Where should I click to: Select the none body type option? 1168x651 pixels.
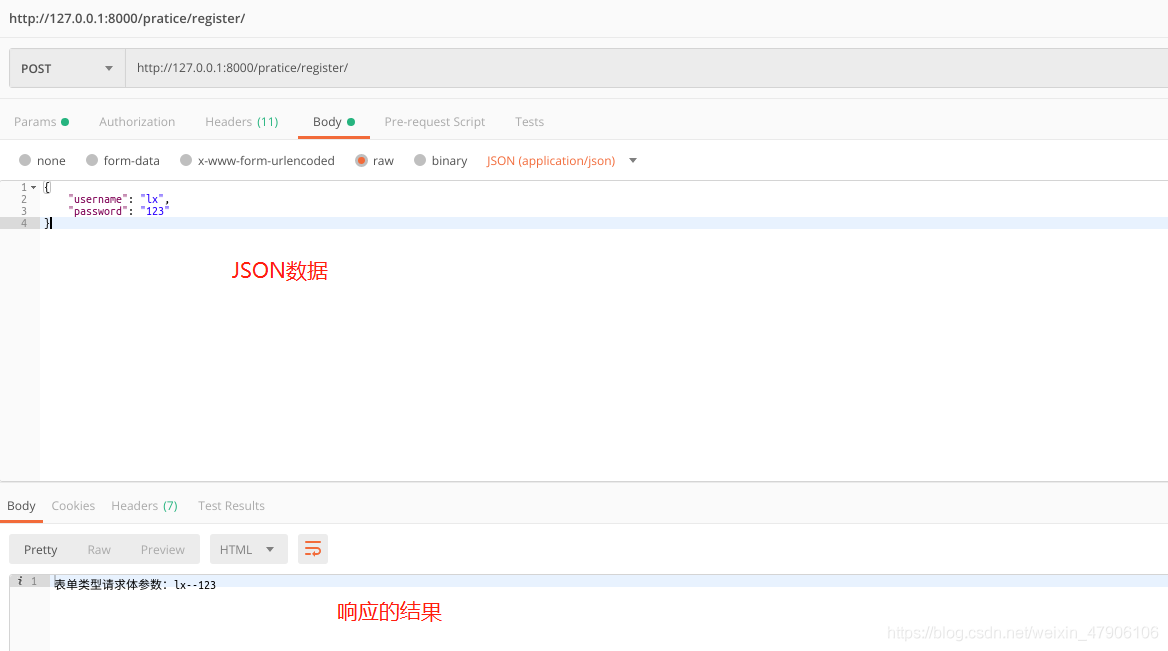(42, 160)
